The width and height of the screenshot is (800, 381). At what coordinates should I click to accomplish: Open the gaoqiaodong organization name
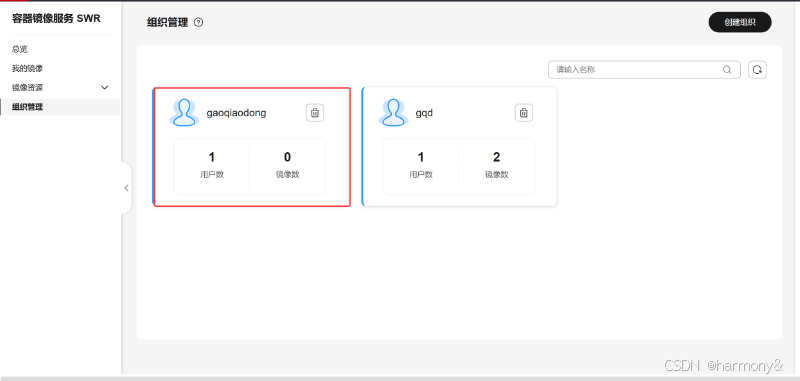coord(236,113)
